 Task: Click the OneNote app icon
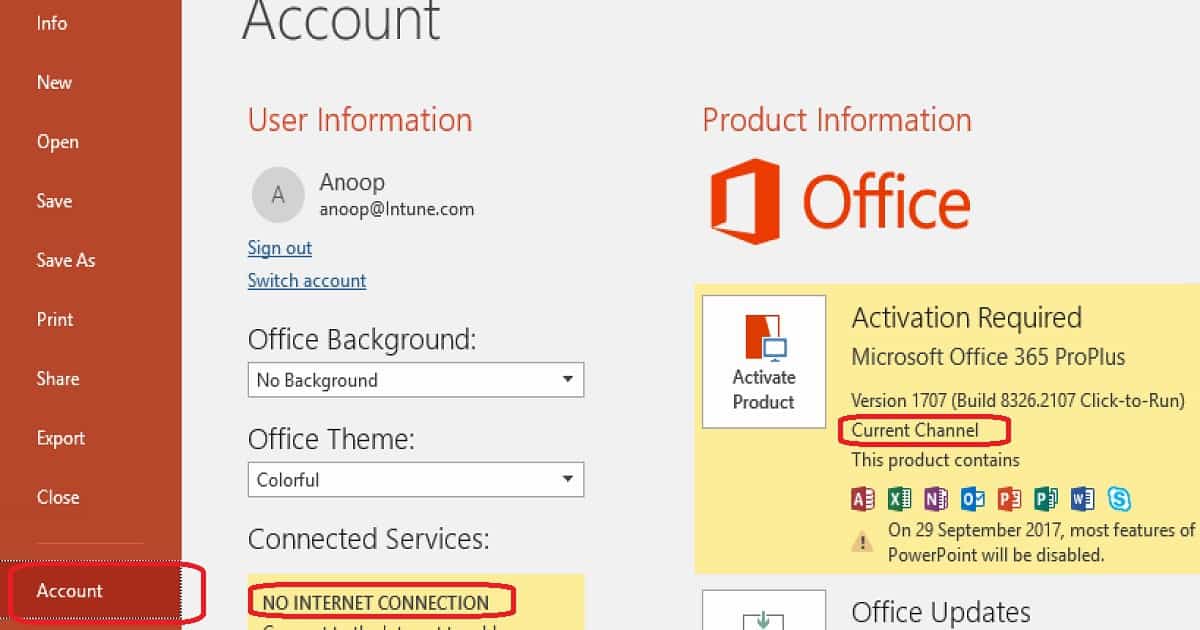(937, 498)
